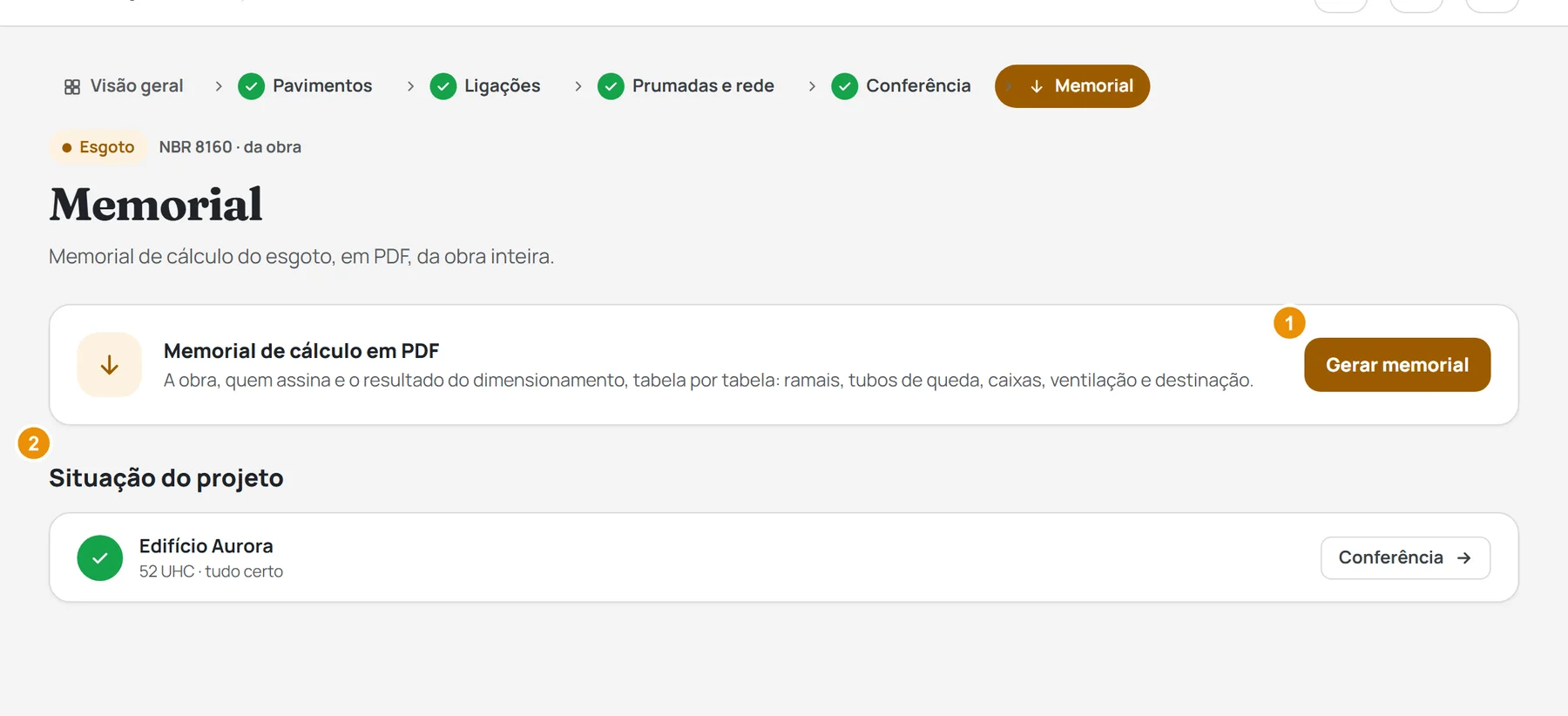The image size is (1568, 716).
Task: Click the green check icon beside Prumadas e rede
Action: click(611, 86)
